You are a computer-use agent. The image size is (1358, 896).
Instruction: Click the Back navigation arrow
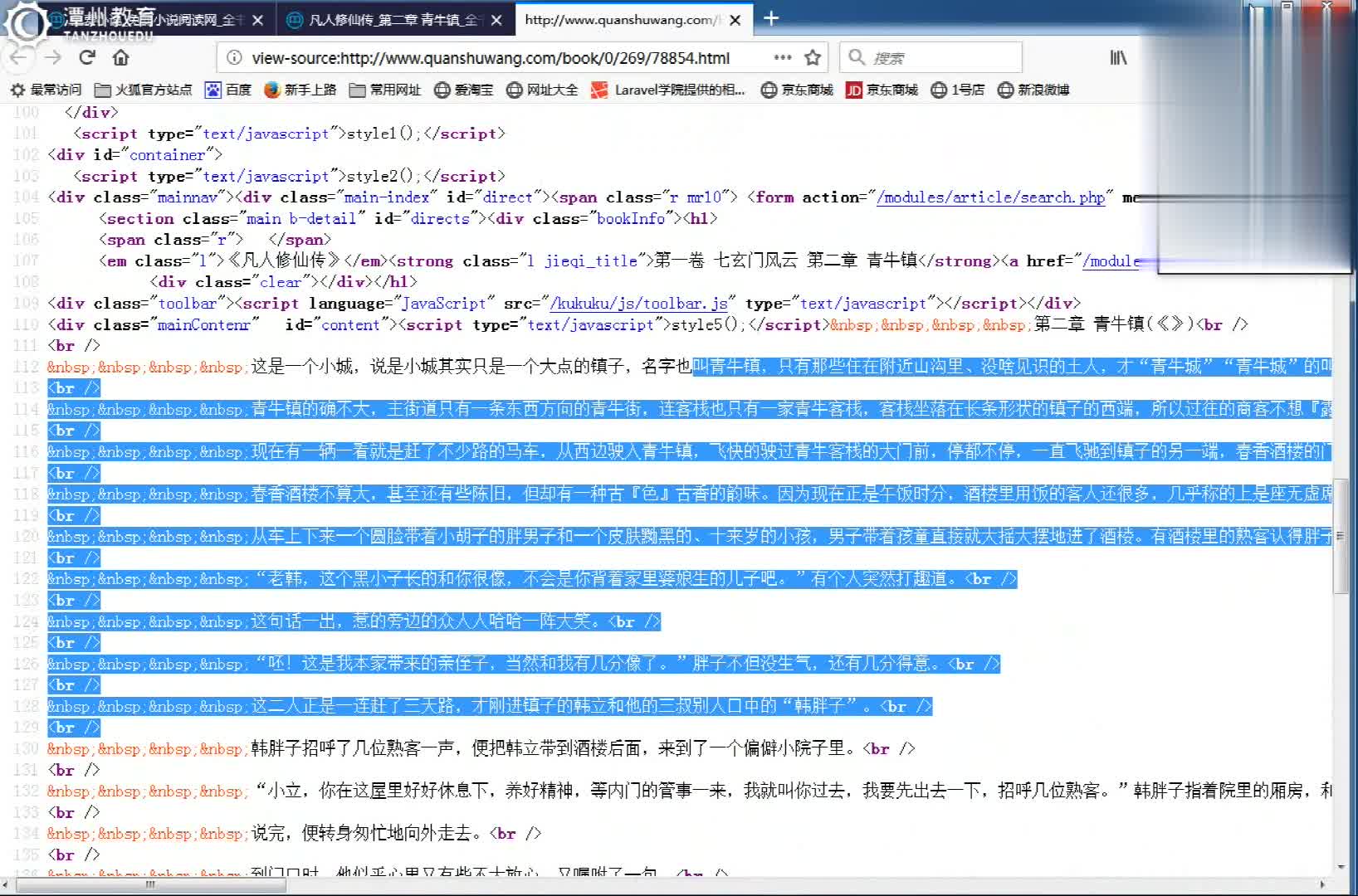pyautogui.click(x=18, y=57)
